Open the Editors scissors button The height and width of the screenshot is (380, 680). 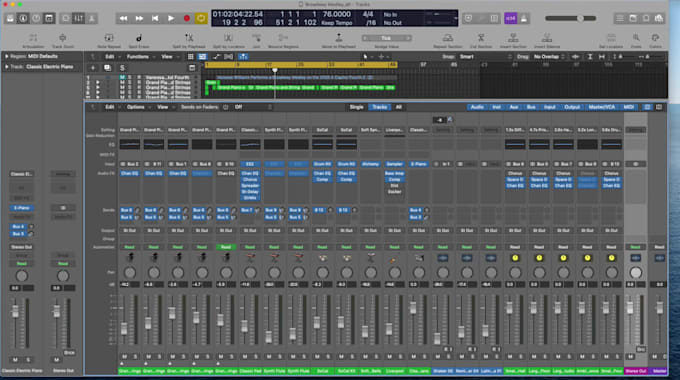pos(92,18)
